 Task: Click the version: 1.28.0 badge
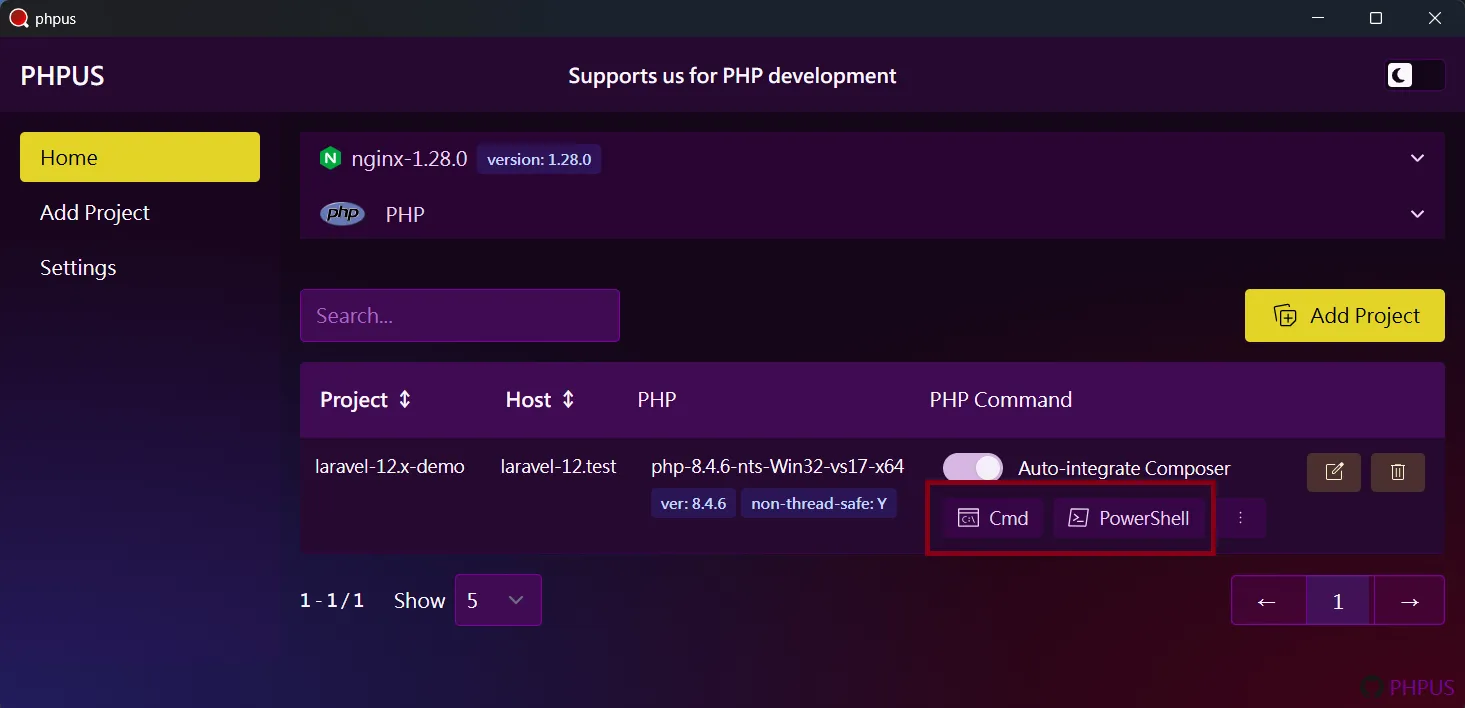pyautogui.click(x=539, y=159)
